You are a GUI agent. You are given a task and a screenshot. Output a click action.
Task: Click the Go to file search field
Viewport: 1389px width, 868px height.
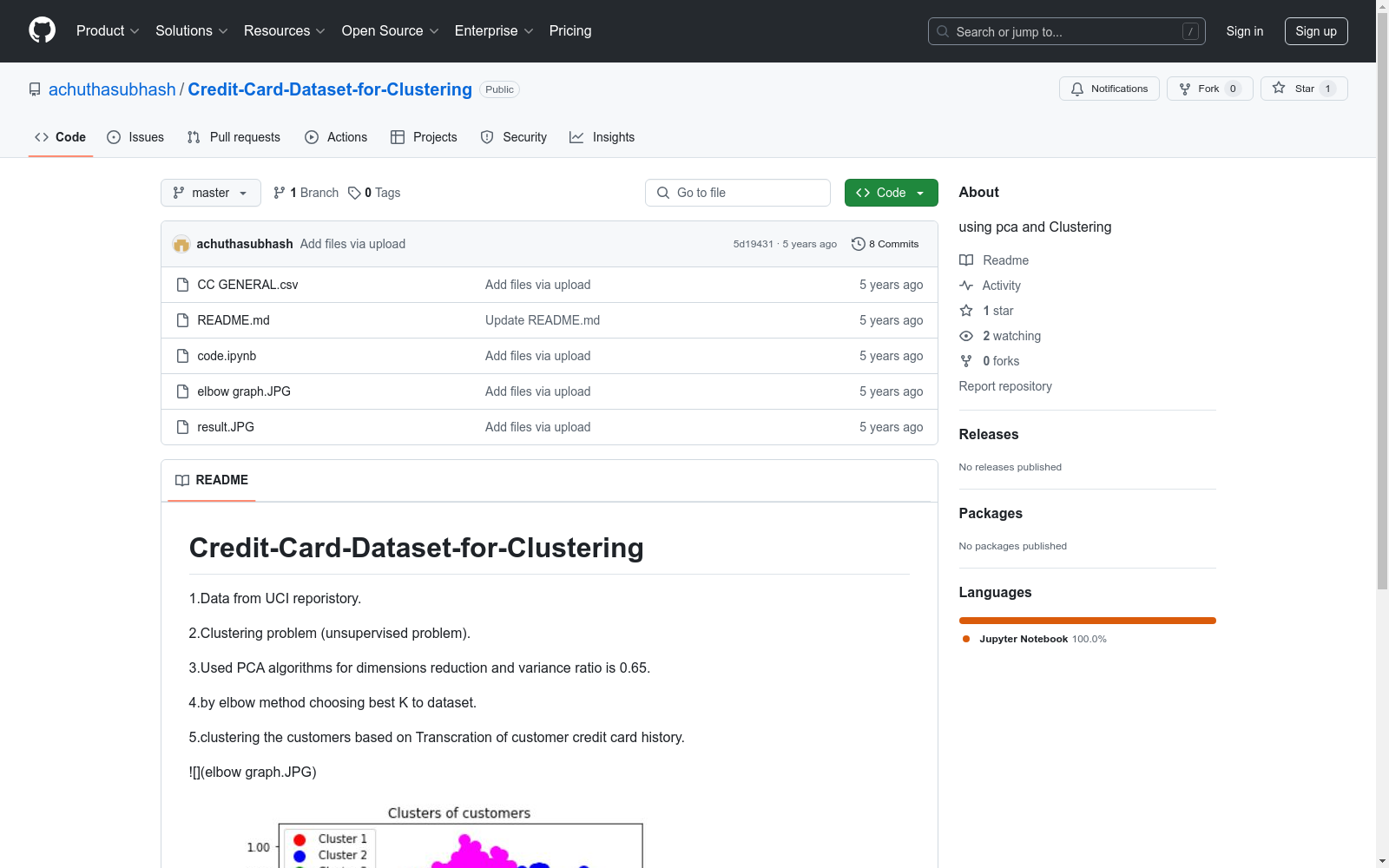click(737, 193)
